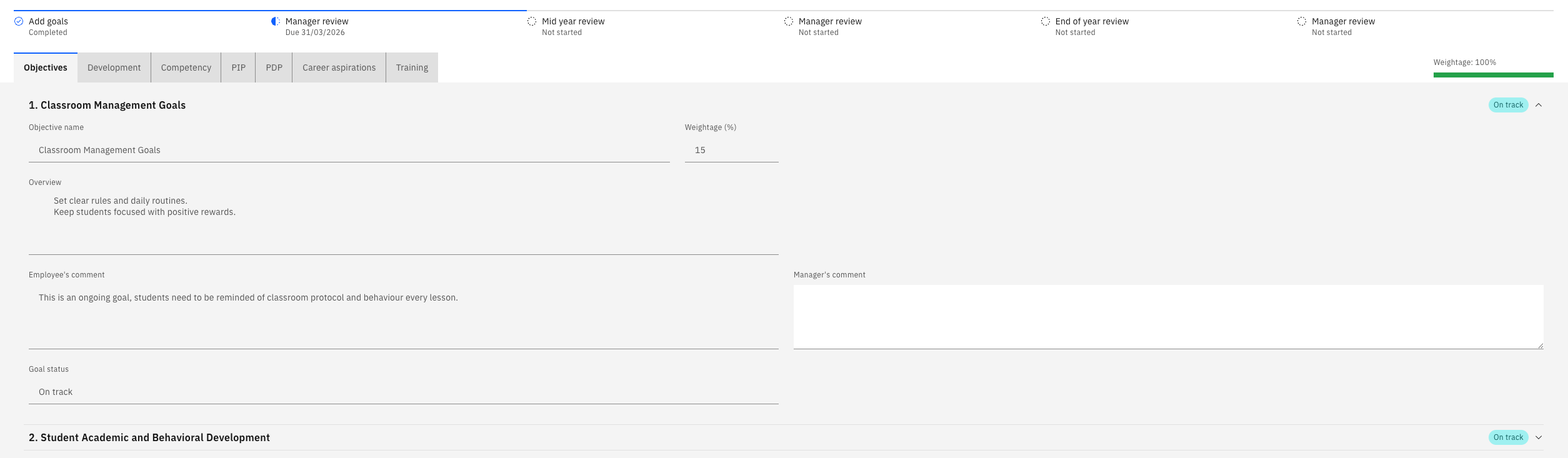Open the Development tab
This screenshot has width=1568, height=458.
(x=114, y=67)
